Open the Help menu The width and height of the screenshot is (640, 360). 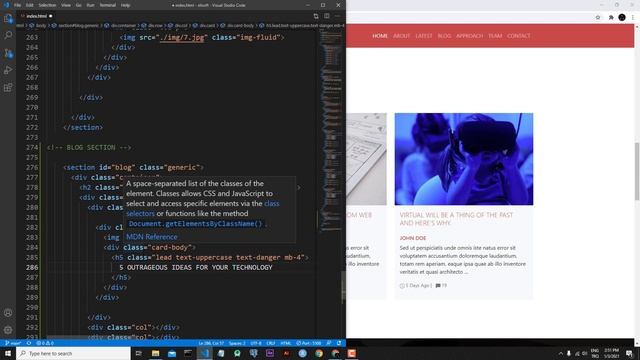pyautogui.click(x=125, y=5)
